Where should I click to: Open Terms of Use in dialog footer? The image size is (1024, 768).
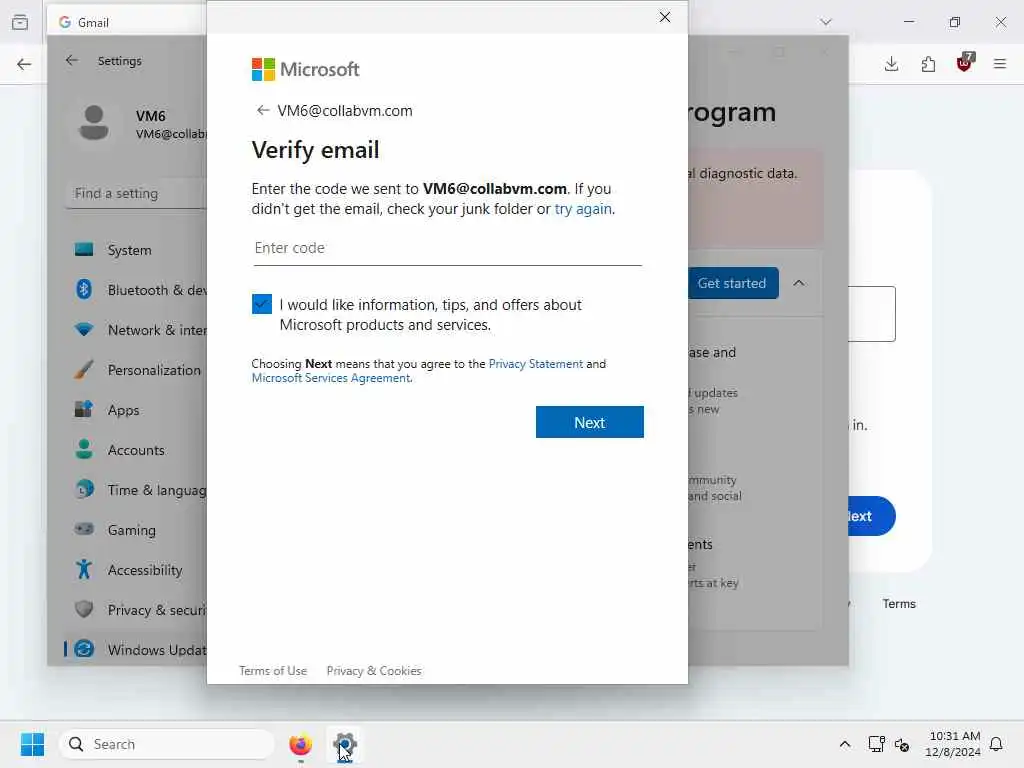pyautogui.click(x=273, y=671)
